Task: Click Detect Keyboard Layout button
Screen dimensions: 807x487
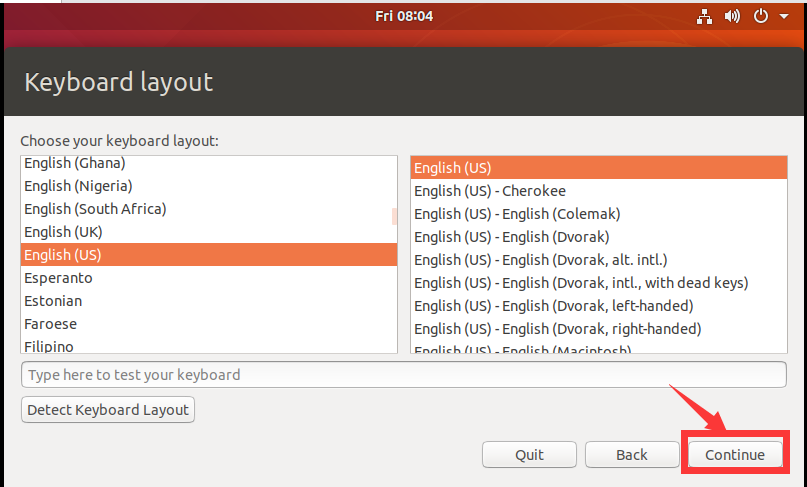Action: (x=108, y=410)
